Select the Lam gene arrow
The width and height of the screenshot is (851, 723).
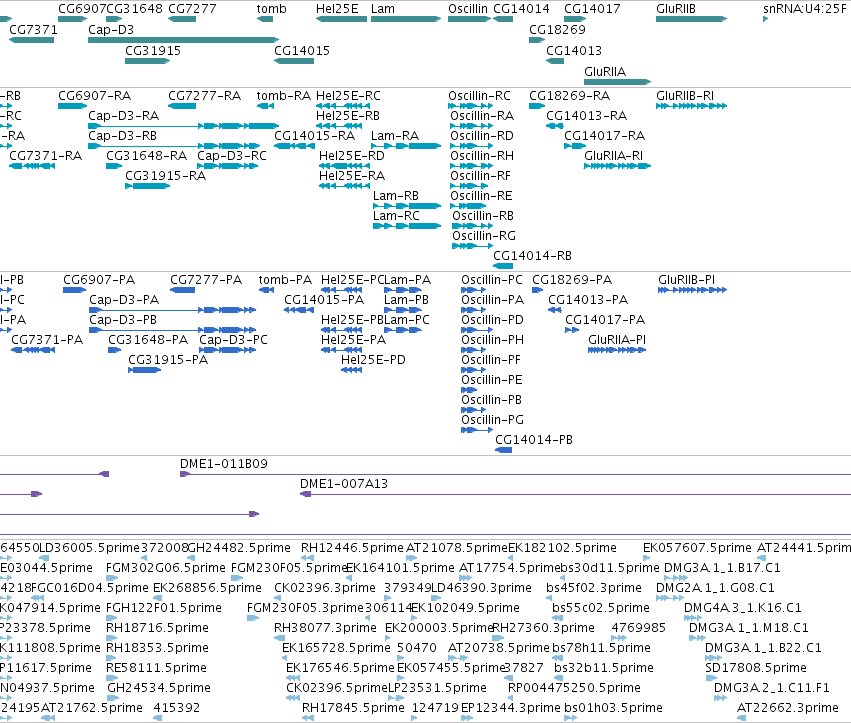(406, 19)
